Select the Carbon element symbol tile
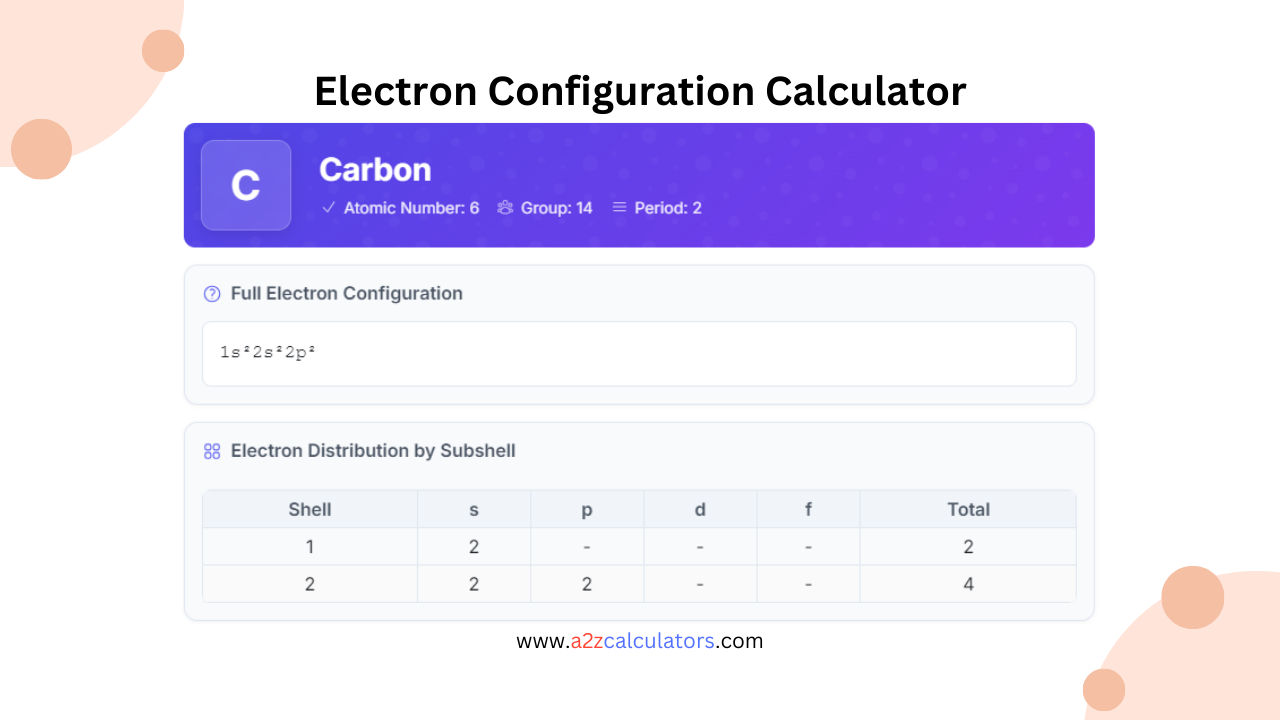Image resolution: width=1280 pixels, height=720 pixels. pos(246,185)
